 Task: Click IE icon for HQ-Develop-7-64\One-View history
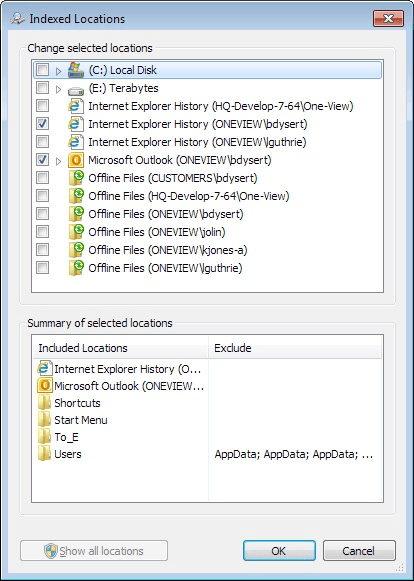tap(76, 106)
